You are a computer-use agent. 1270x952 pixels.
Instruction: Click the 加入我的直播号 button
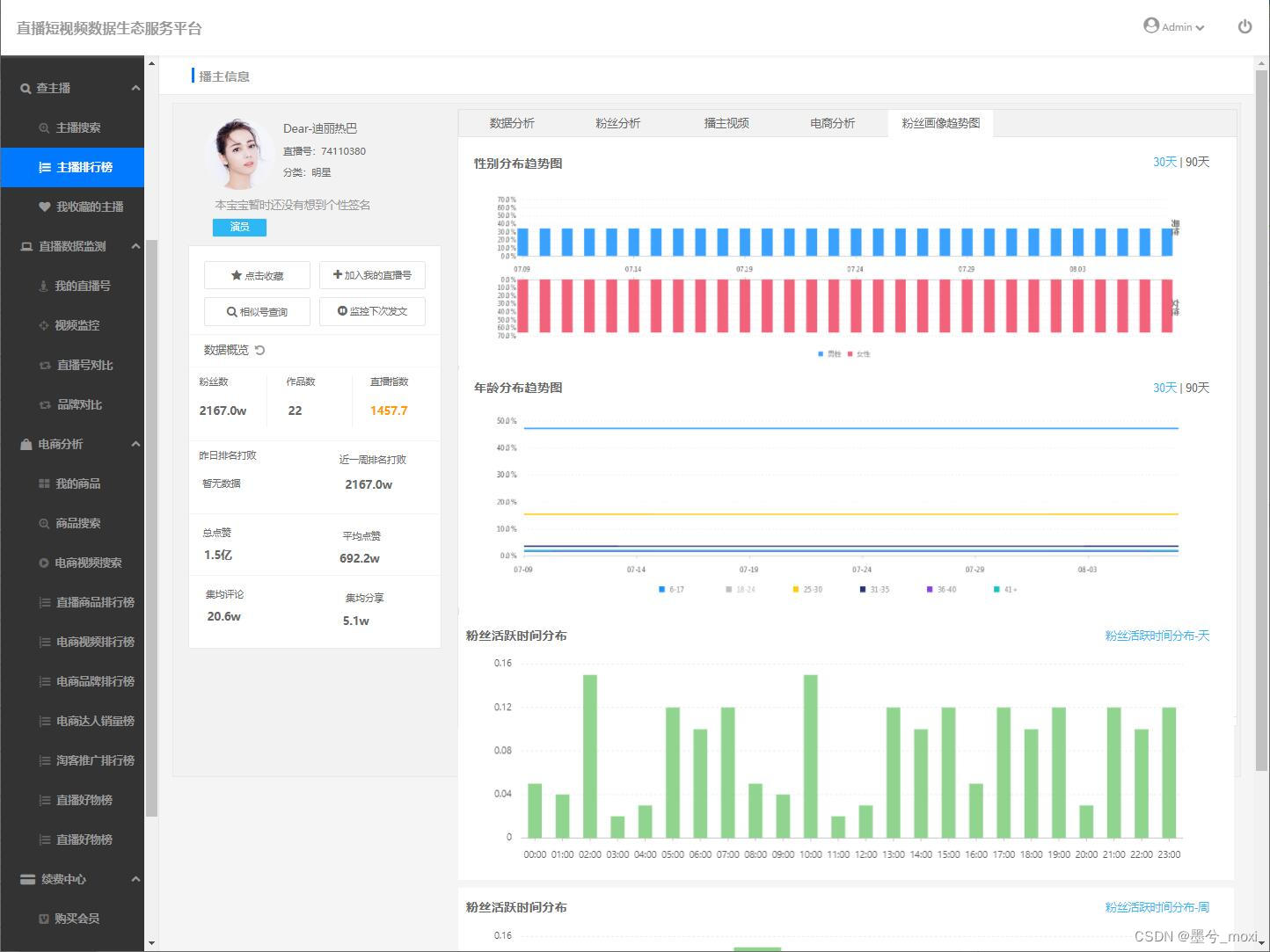point(372,275)
